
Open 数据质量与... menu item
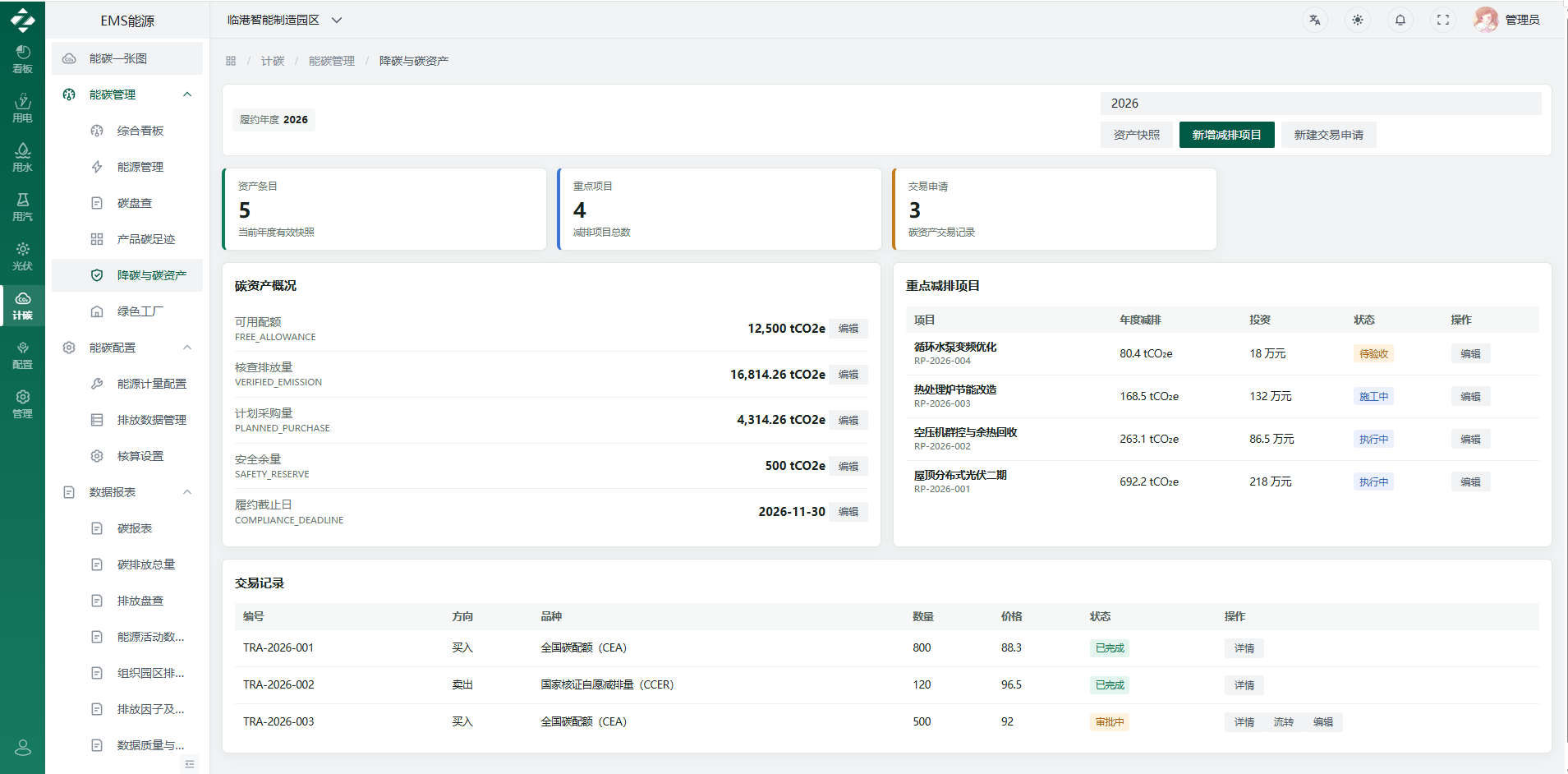click(x=127, y=745)
